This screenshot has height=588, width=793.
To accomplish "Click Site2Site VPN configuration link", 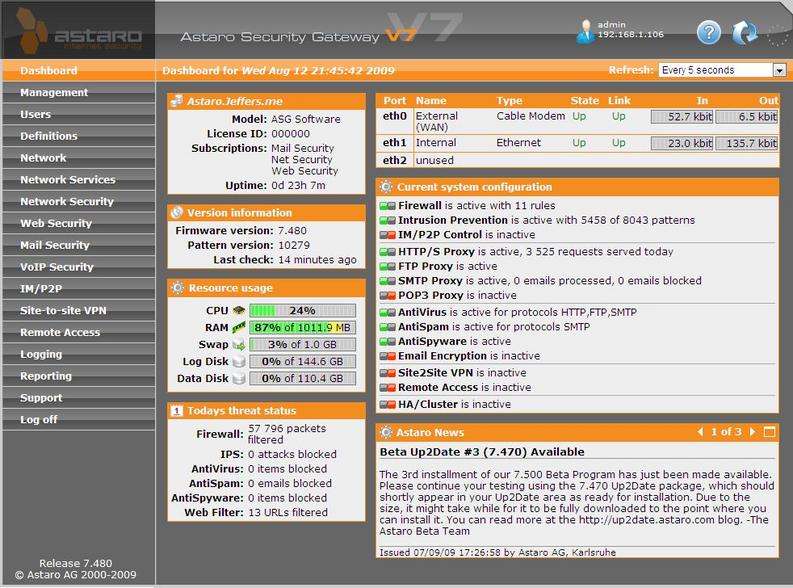I will [435, 373].
